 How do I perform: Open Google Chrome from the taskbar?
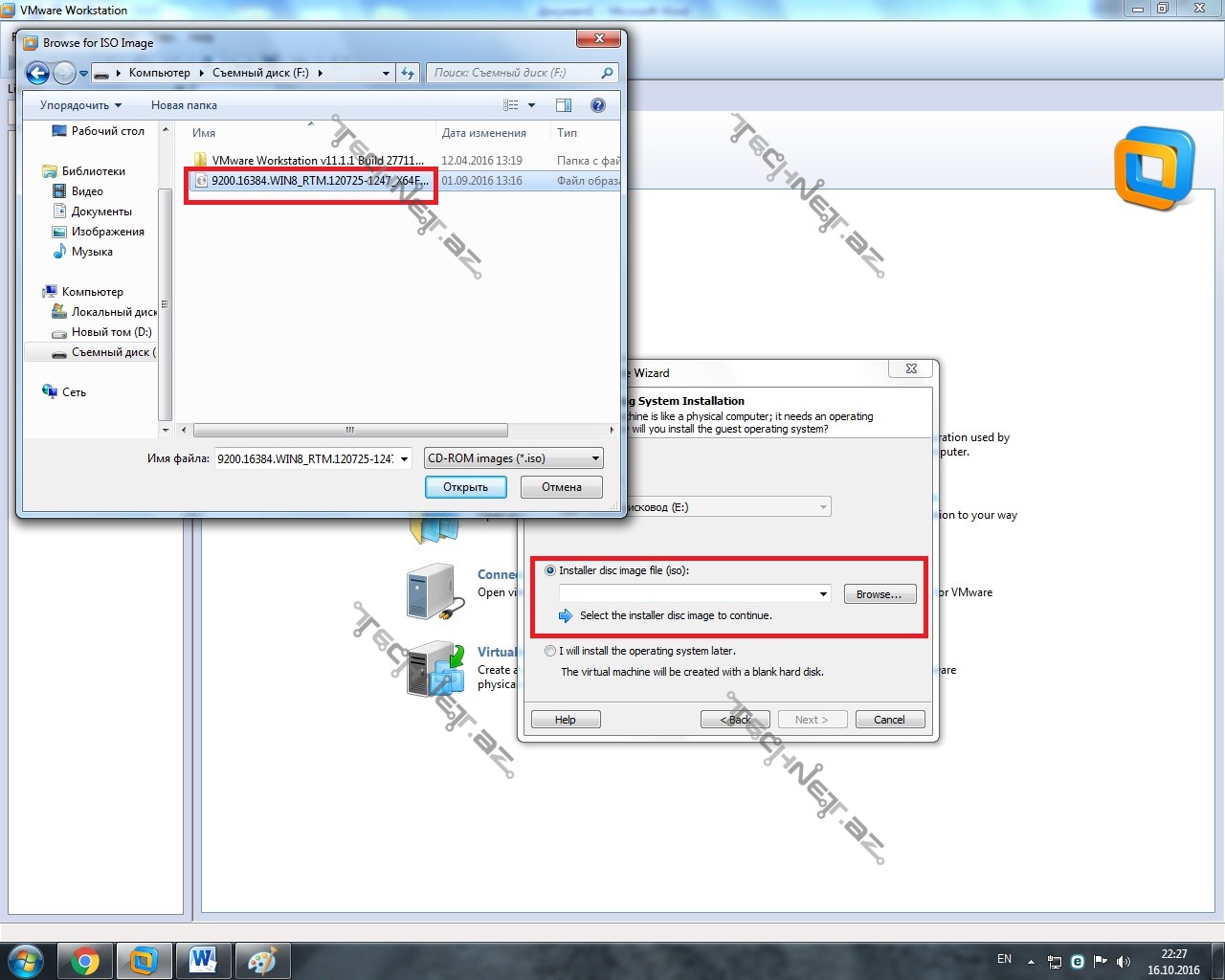[85, 961]
